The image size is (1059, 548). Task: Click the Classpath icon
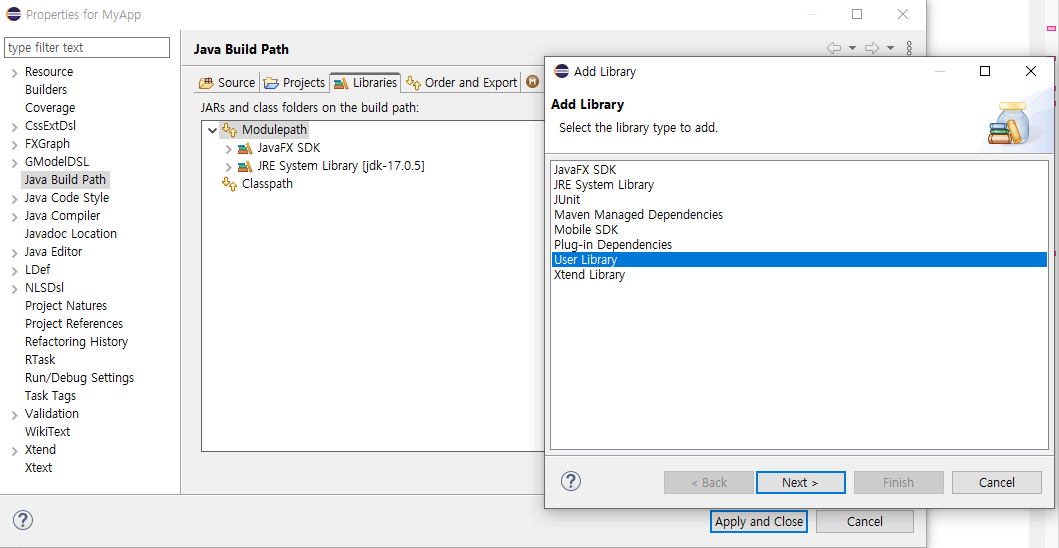(x=230, y=184)
